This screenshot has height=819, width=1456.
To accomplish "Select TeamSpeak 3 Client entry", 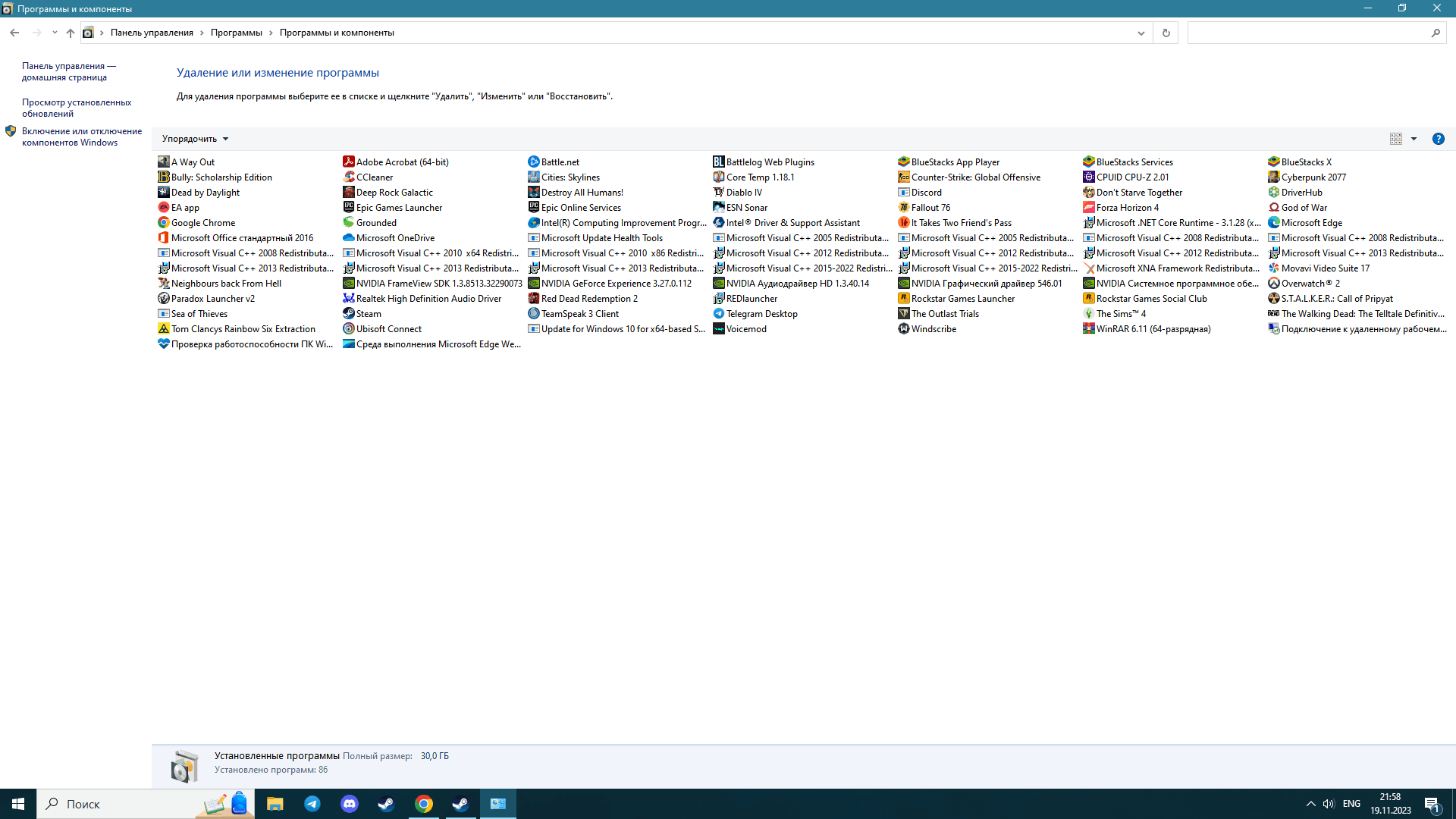I will [573, 313].
